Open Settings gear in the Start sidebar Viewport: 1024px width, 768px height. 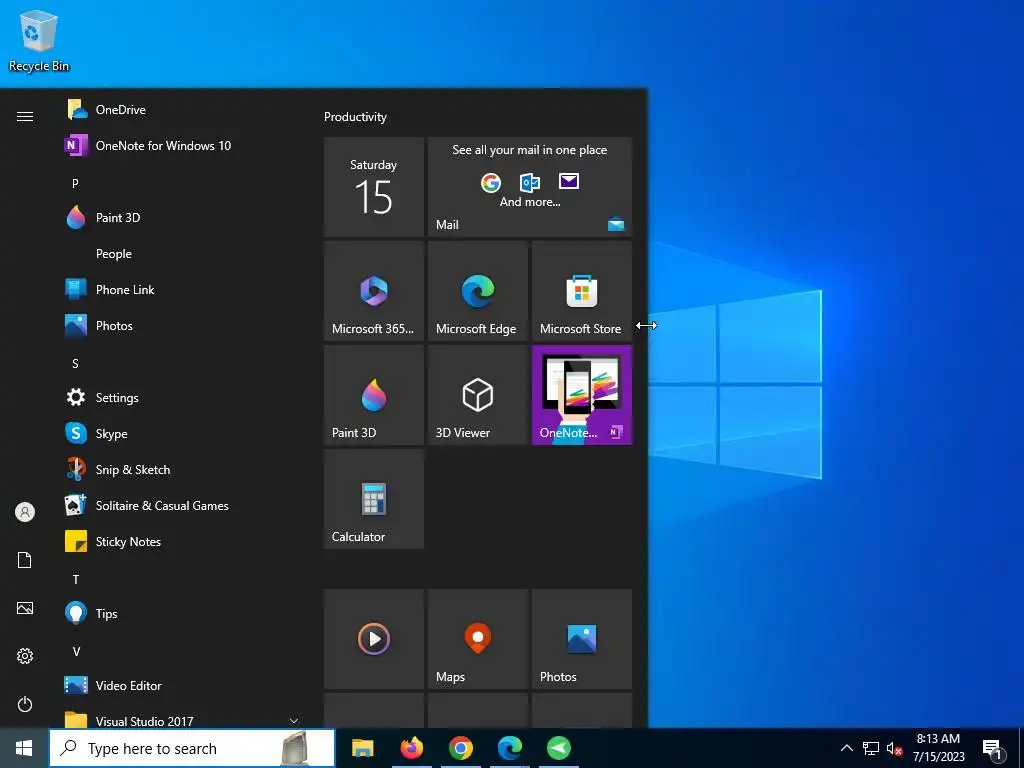[x=25, y=656]
